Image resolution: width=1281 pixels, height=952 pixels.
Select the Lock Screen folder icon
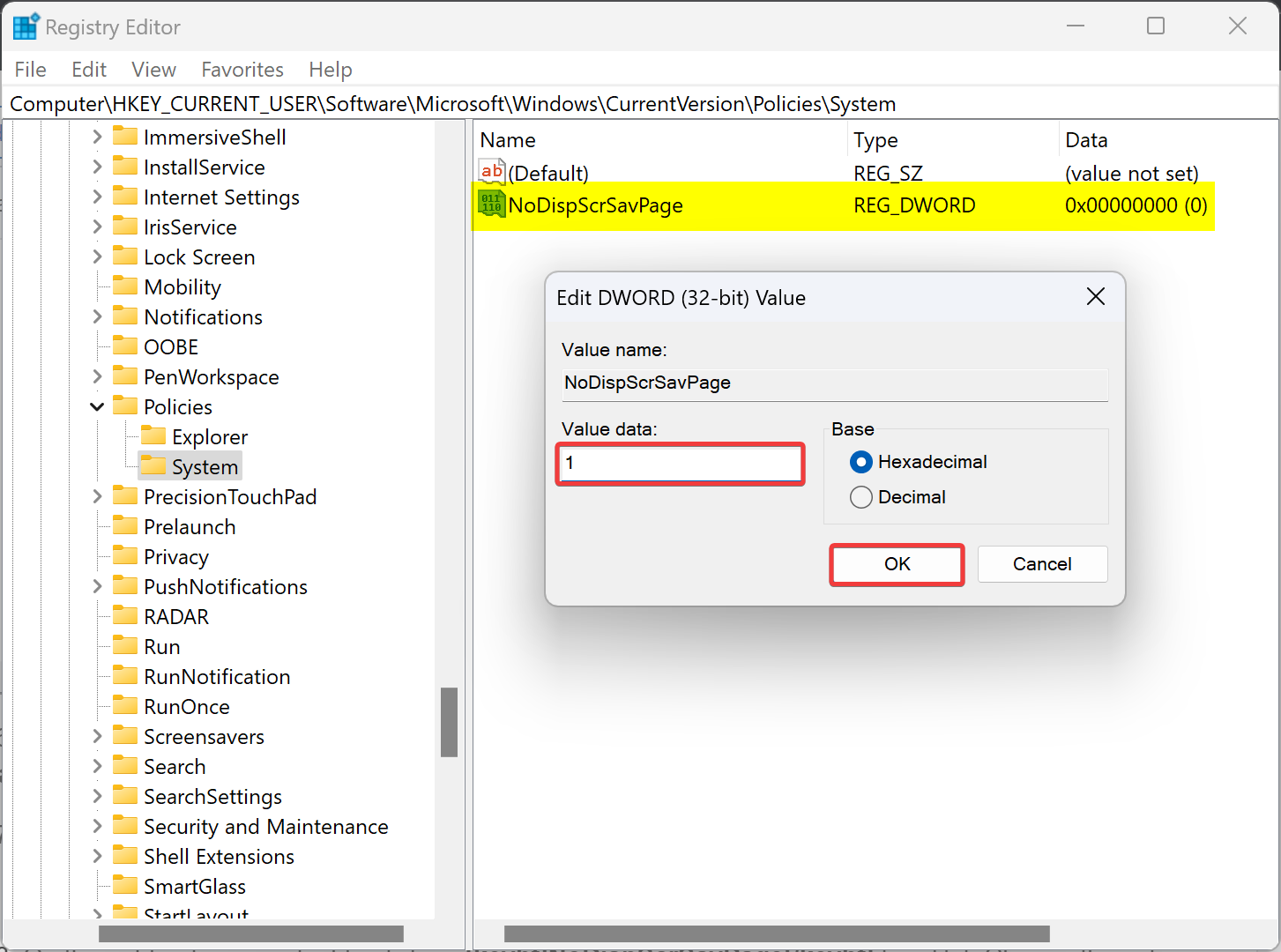pyautogui.click(x=126, y=256)
